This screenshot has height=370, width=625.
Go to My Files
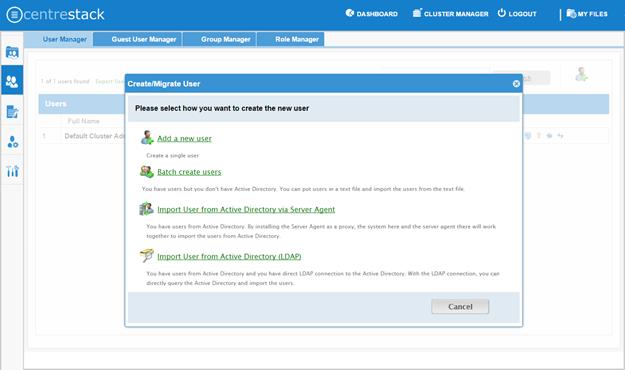(587, 14)
